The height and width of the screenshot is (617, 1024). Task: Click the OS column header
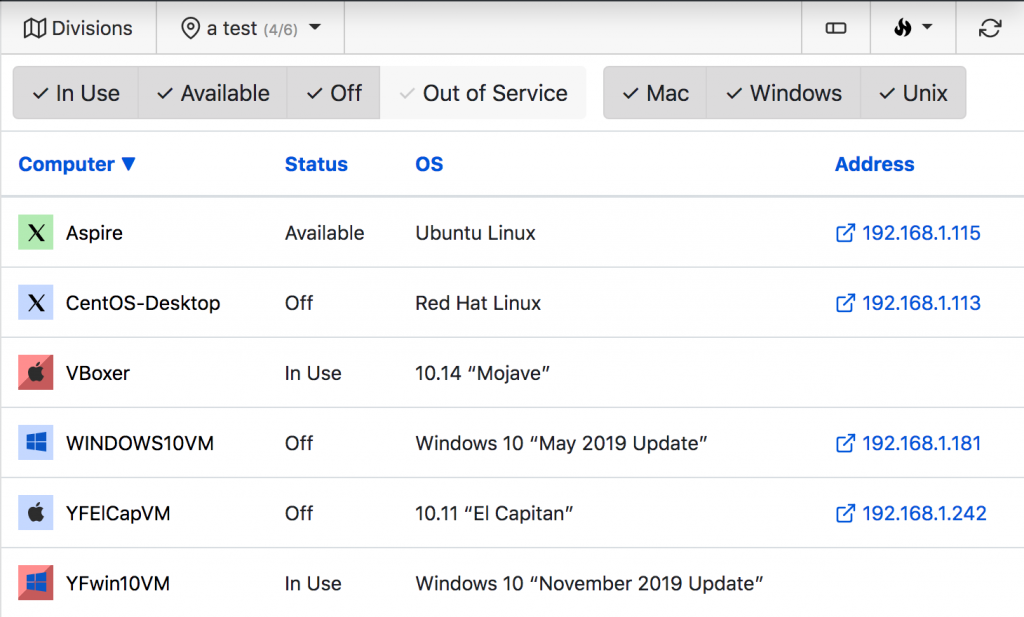coord(429,164)
